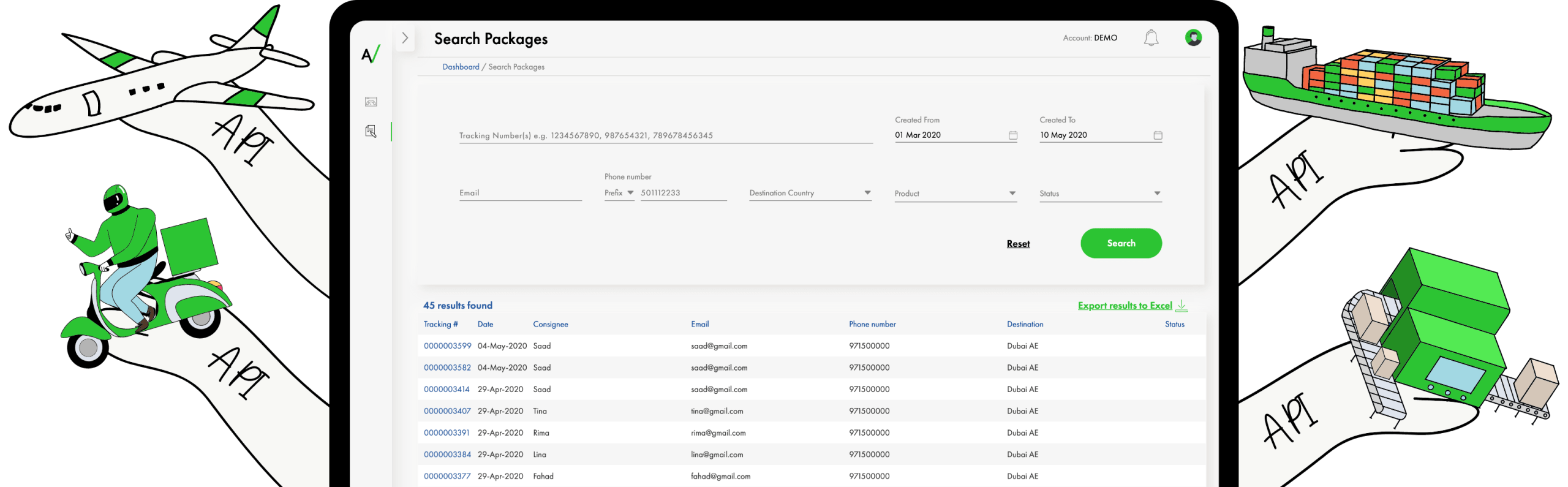Open the user profile avatar
The image size is (1568, 487).
pos(1193,38)
